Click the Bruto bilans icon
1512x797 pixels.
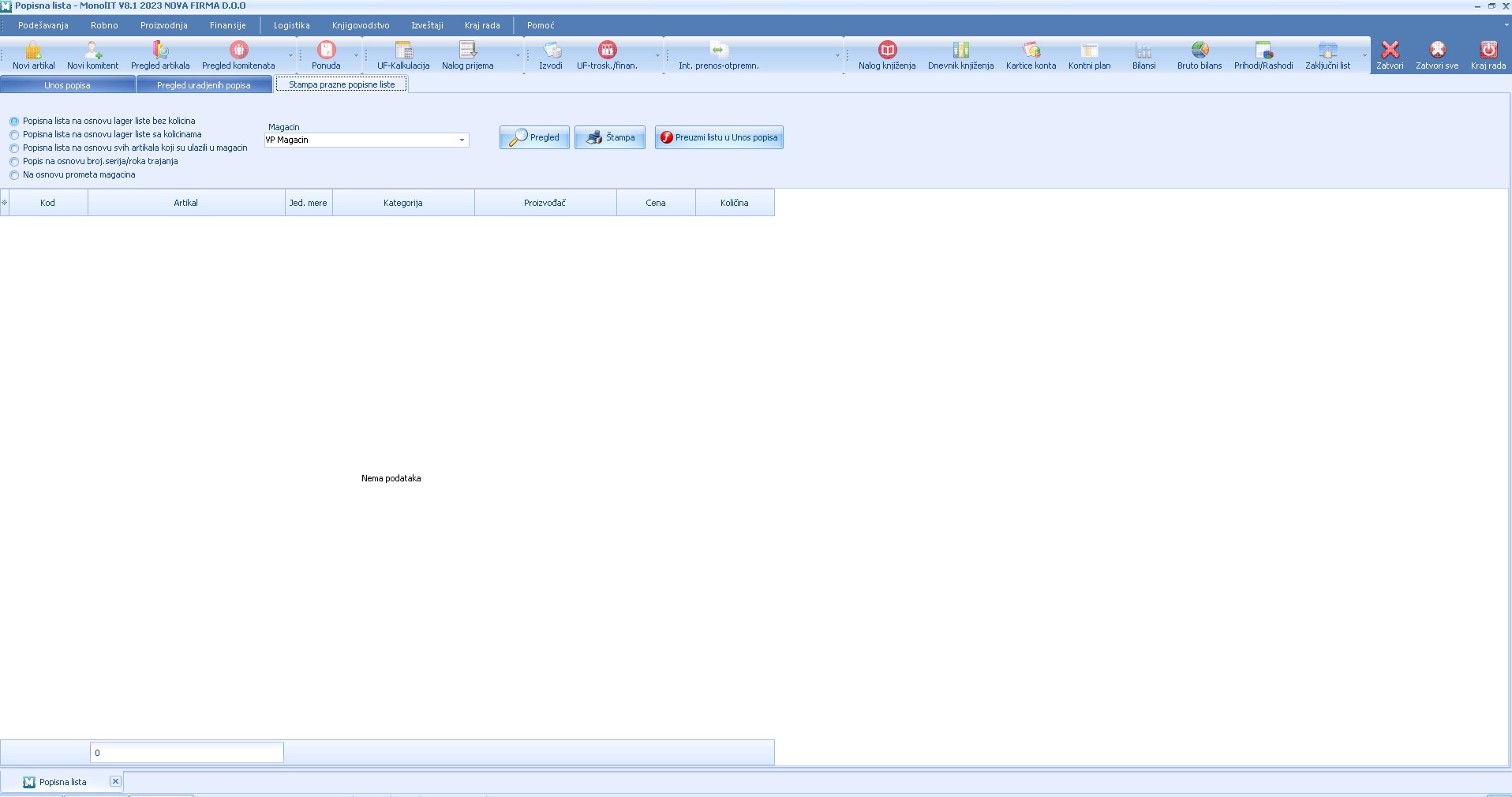click(x=1199, y=55)
